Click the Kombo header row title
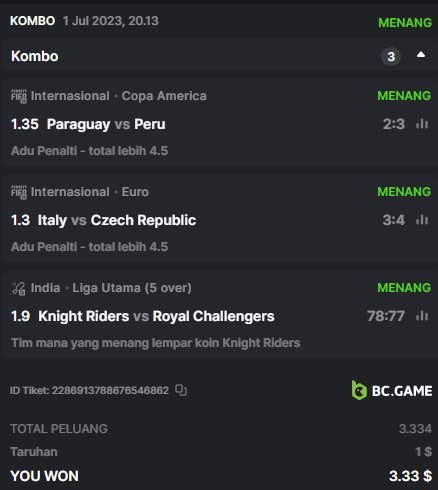The height and width of the screenshot is (490, 438). 35,56
